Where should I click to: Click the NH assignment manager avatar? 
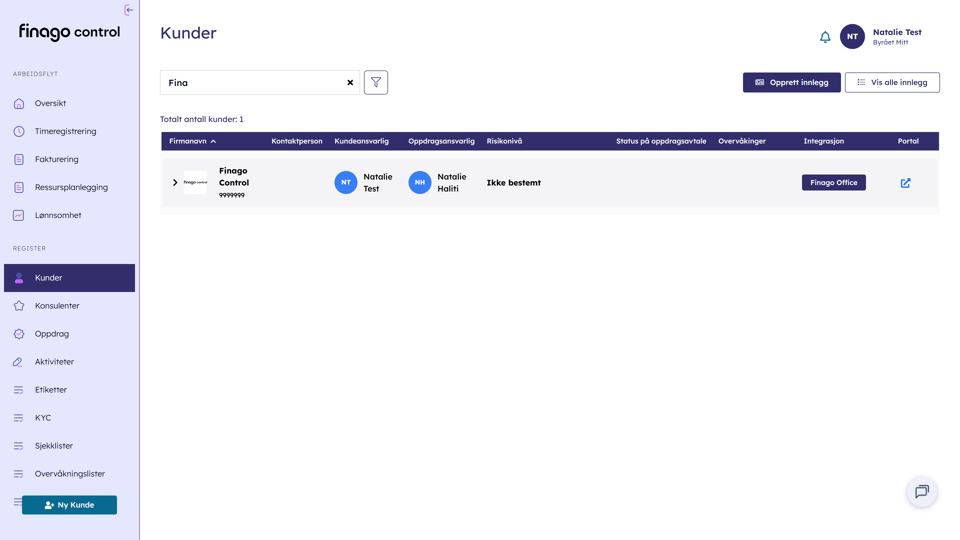pos(420,183)
